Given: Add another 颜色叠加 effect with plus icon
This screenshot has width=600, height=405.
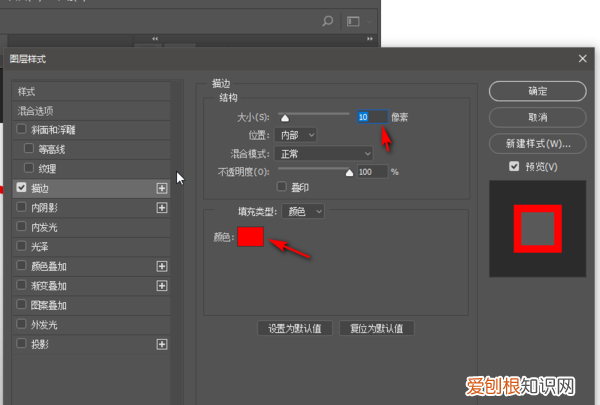Looking at the screenshot, I should (162, 266).
